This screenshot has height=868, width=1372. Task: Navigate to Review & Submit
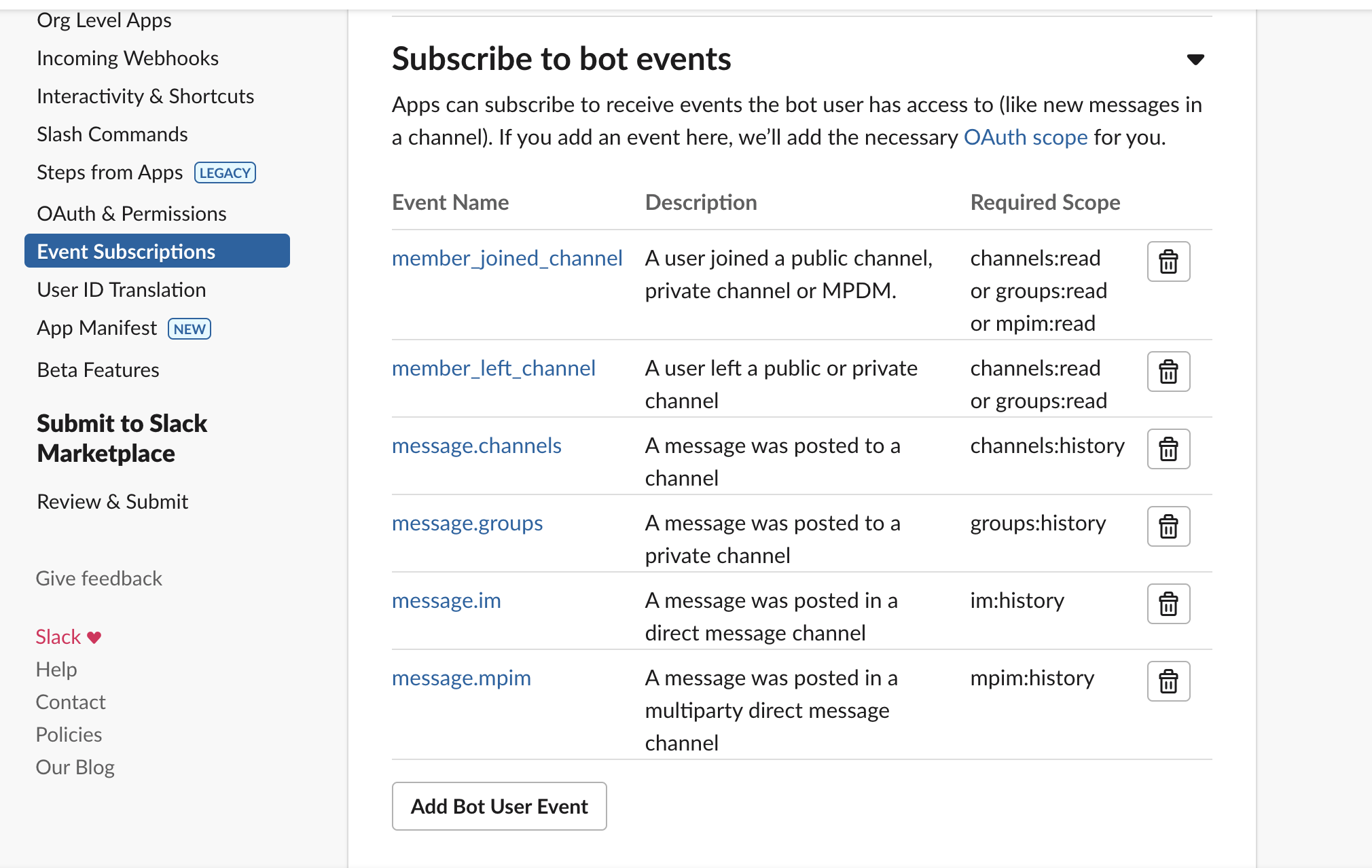(113, 502)
